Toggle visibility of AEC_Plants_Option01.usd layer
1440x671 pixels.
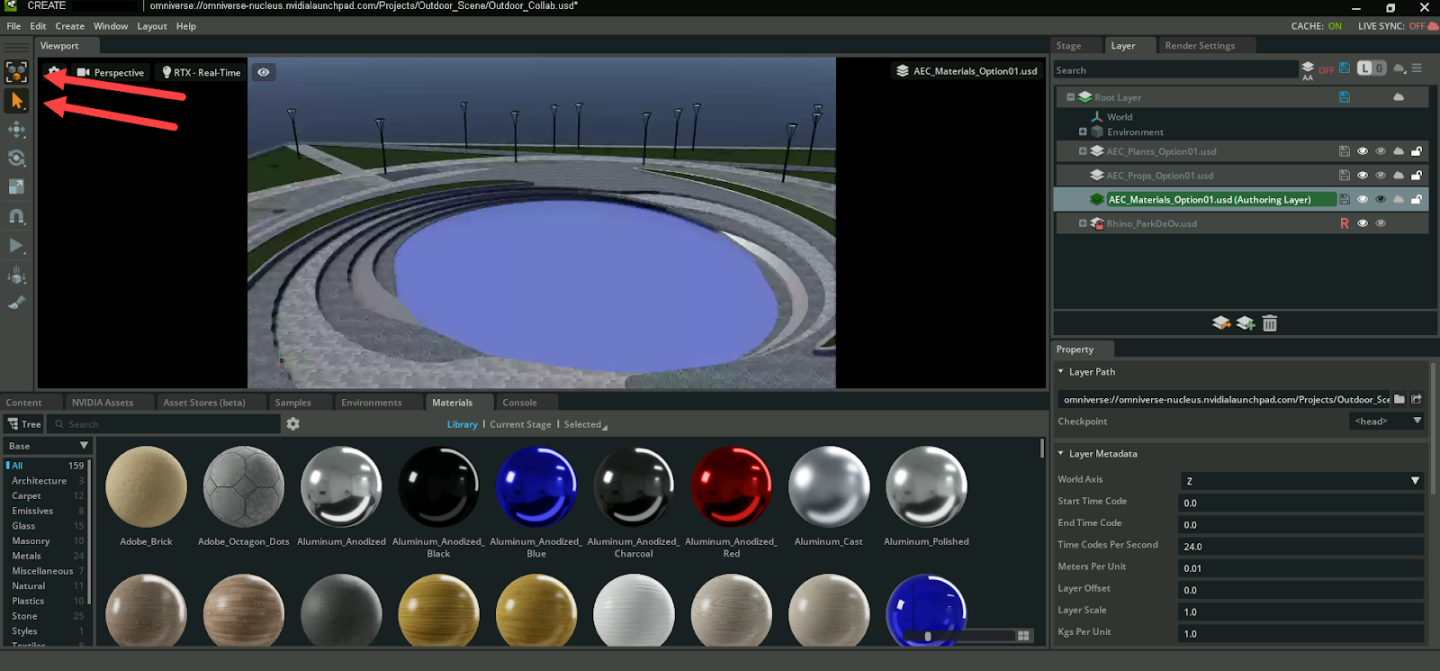1362,152
